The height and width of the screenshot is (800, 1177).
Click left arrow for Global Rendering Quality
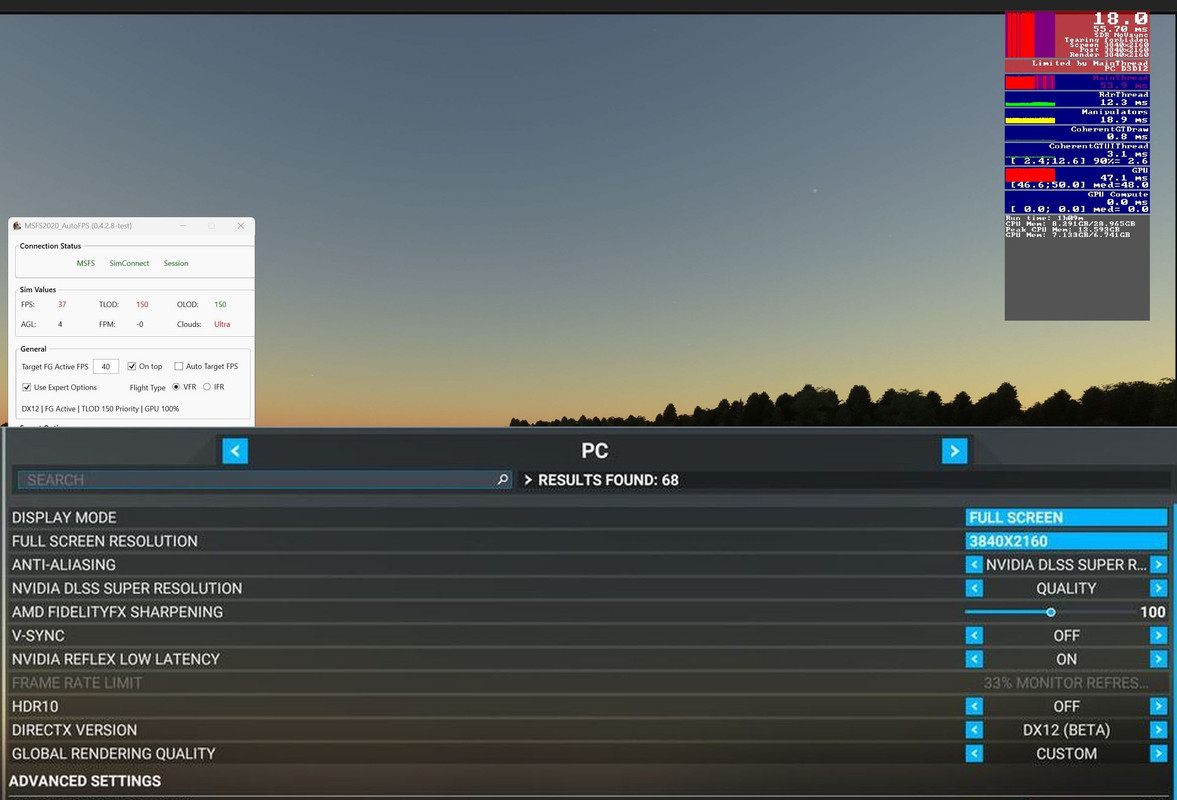[974, 753]
